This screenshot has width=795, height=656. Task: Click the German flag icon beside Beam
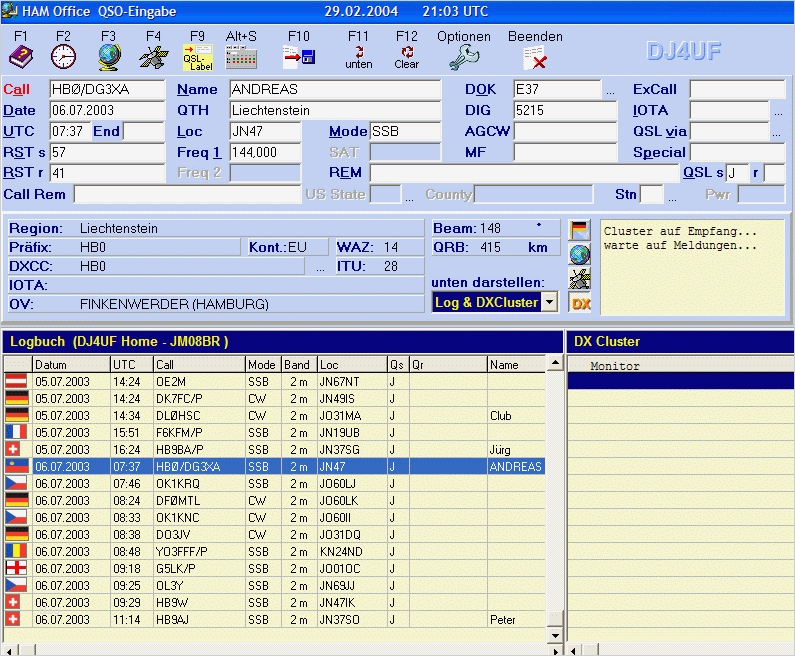pos(580,230)
